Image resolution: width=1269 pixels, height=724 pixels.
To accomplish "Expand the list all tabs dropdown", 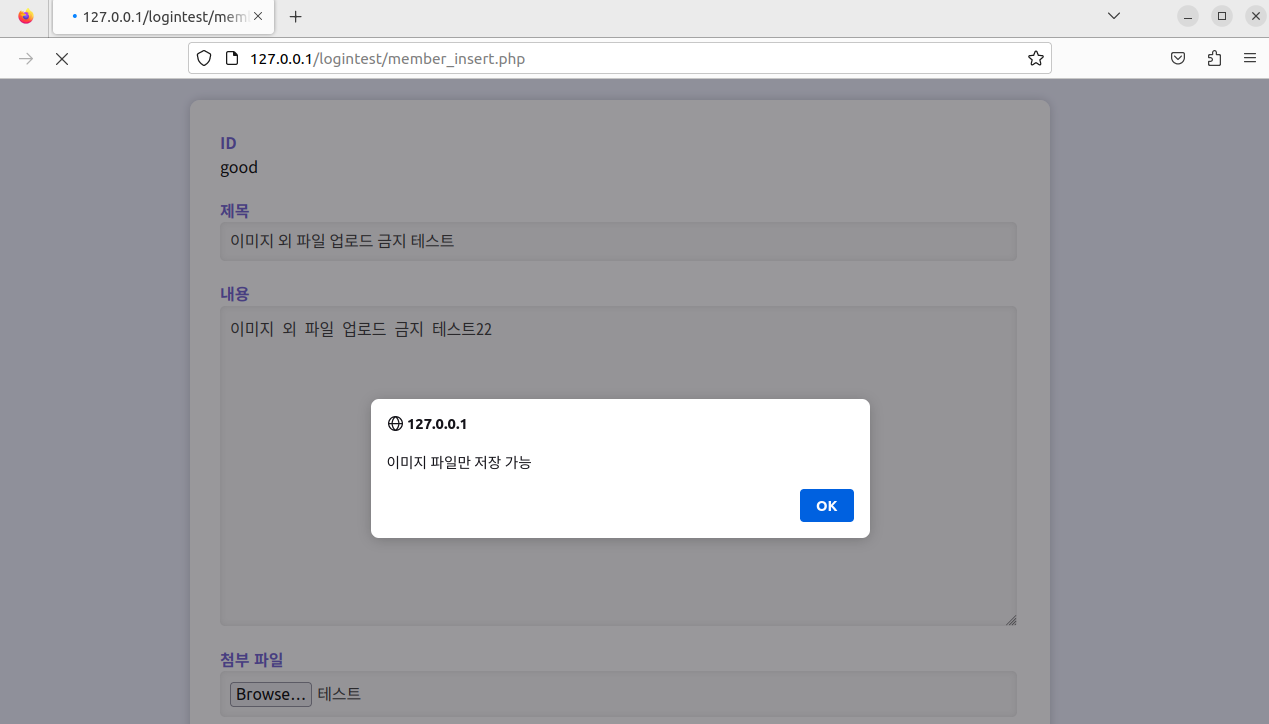I will click(x=1114, y=16).
